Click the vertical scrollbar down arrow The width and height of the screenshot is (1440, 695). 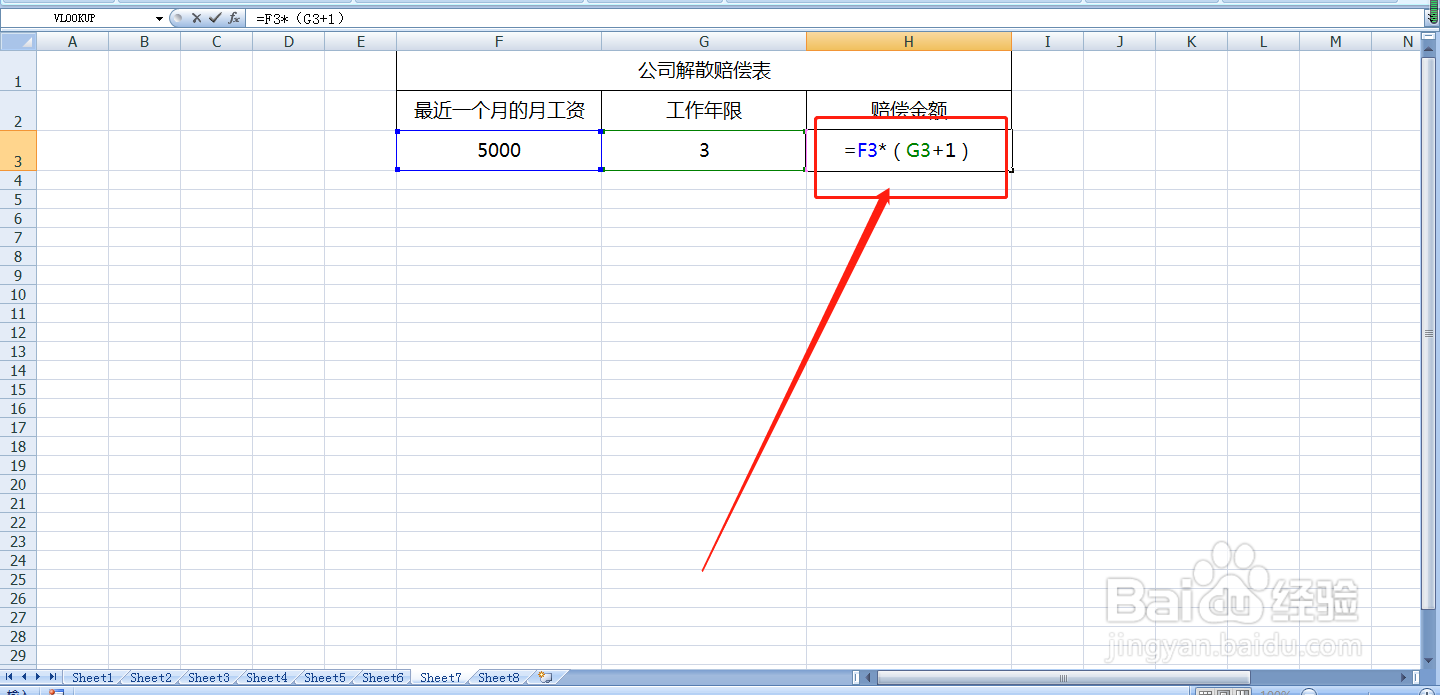tap(1429, 661)
